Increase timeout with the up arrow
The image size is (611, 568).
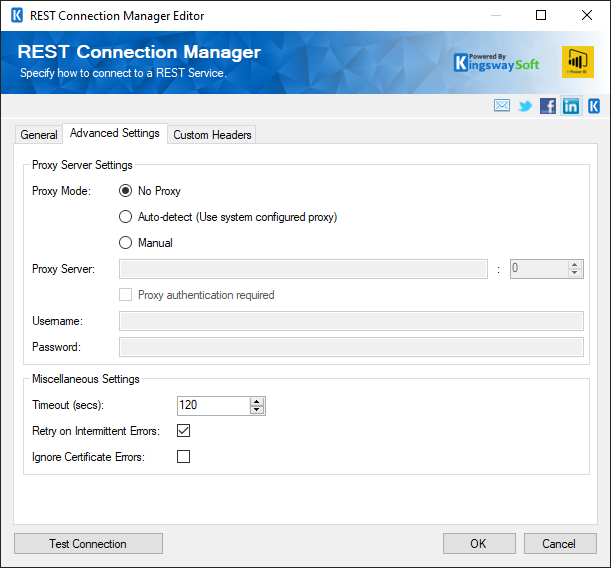257,401
